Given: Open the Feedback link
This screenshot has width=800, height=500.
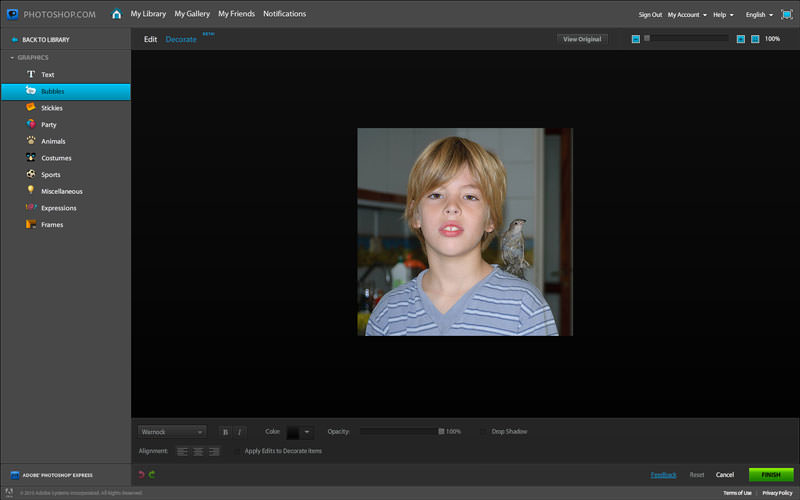Looking at the screenshot, I should click(x=663, y=475).
